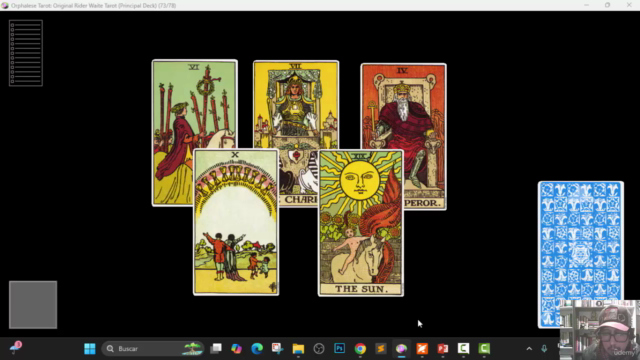Open File Explorer from the taskbar
This screenshot has height=360, width=640.
tap(298, 349)
